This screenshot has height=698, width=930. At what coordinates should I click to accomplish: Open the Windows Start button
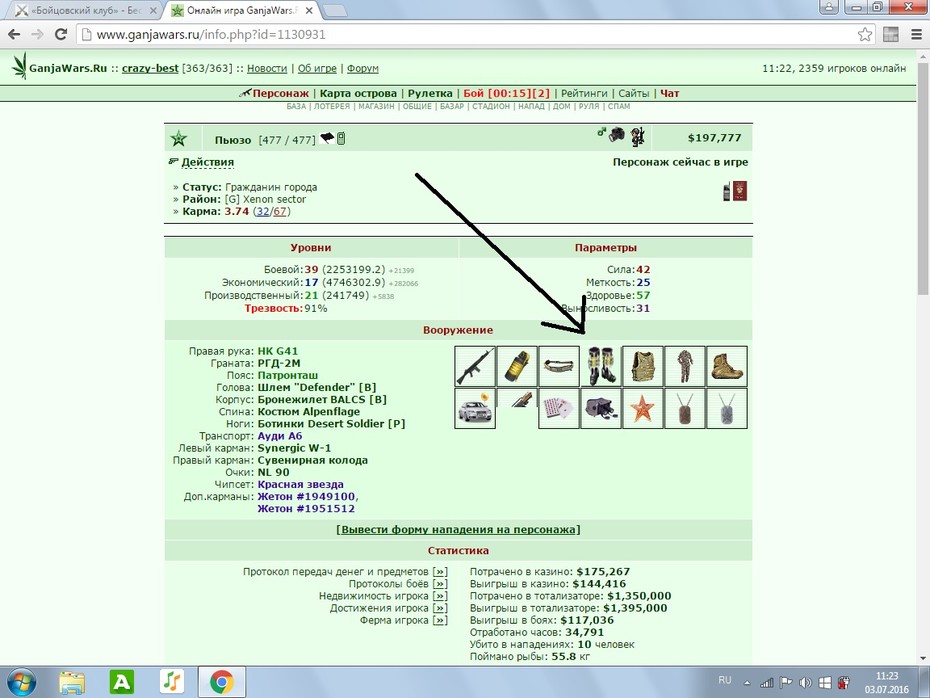(x=21, y=683)
